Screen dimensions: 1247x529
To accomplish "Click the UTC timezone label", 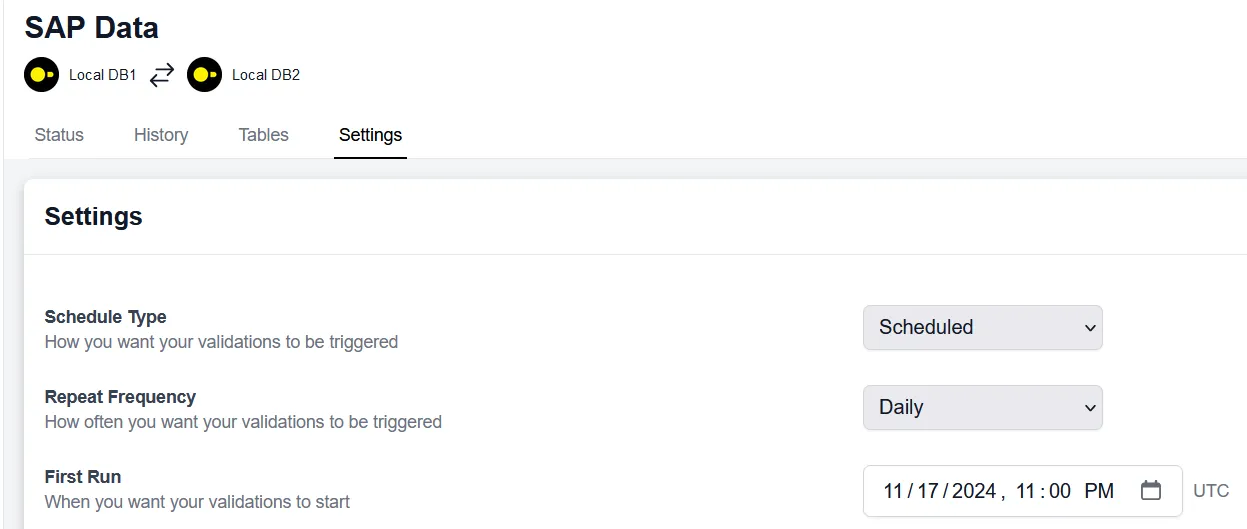I will 1211,491.
